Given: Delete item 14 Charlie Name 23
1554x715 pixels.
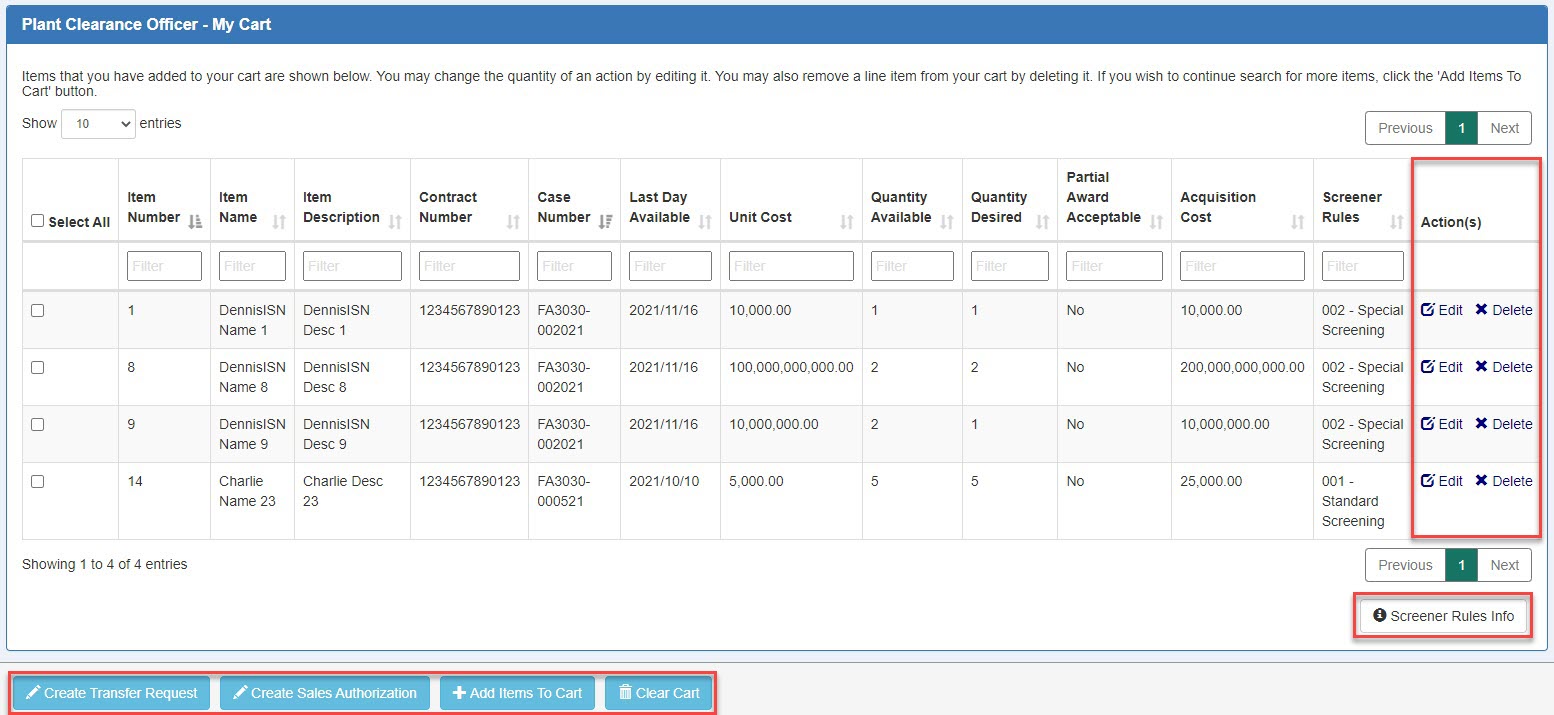Looking at the screenshot, I should 1503,481.
